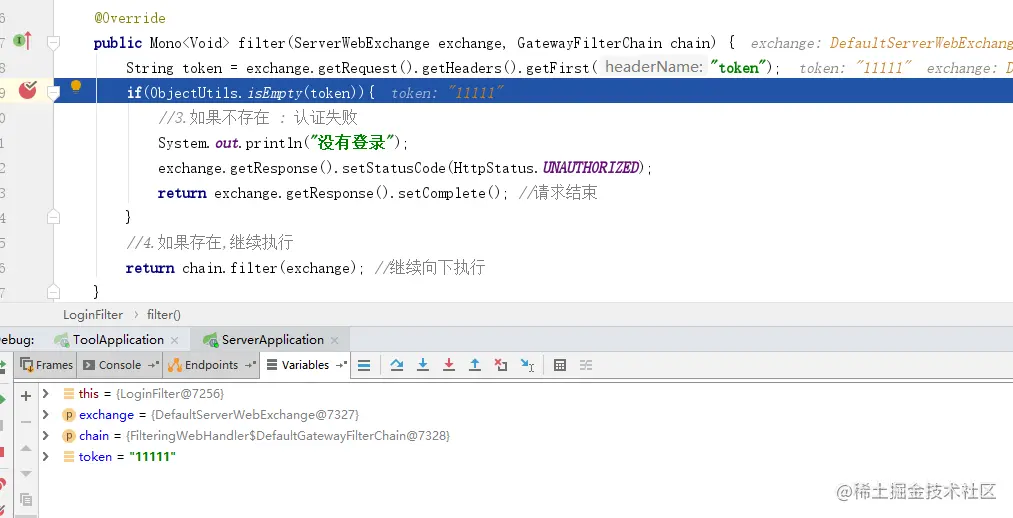Click the parameter icon beside exchange variable
Screen dimensions: 1013x518
tap(68, 415)
